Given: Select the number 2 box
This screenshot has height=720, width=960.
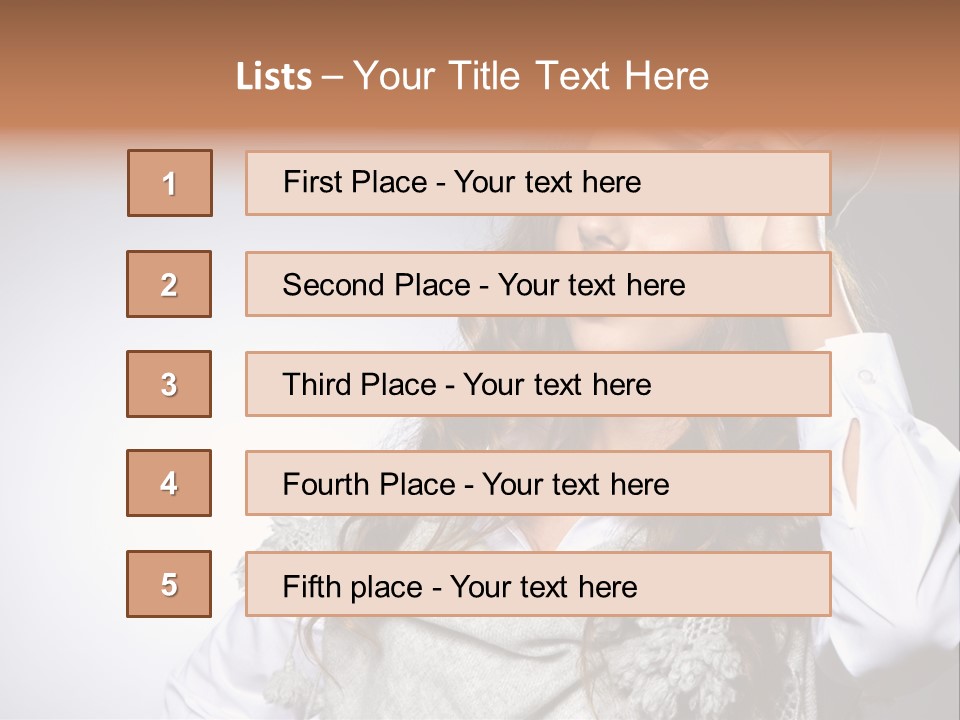Looking at the screenshot, I should pyautogui.click(x=169, y=284).
